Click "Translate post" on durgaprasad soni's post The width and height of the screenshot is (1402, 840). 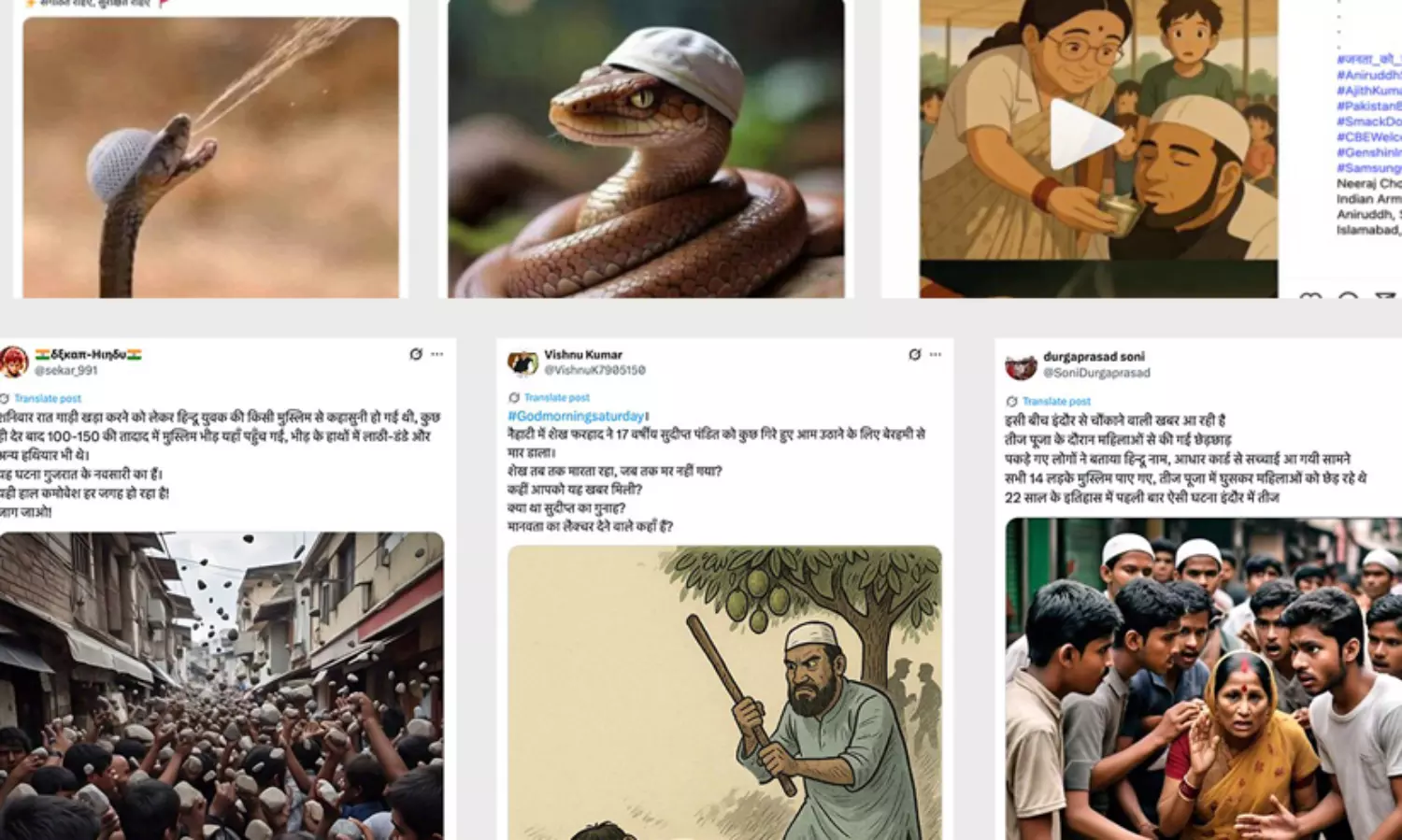tap(1057, 401)
